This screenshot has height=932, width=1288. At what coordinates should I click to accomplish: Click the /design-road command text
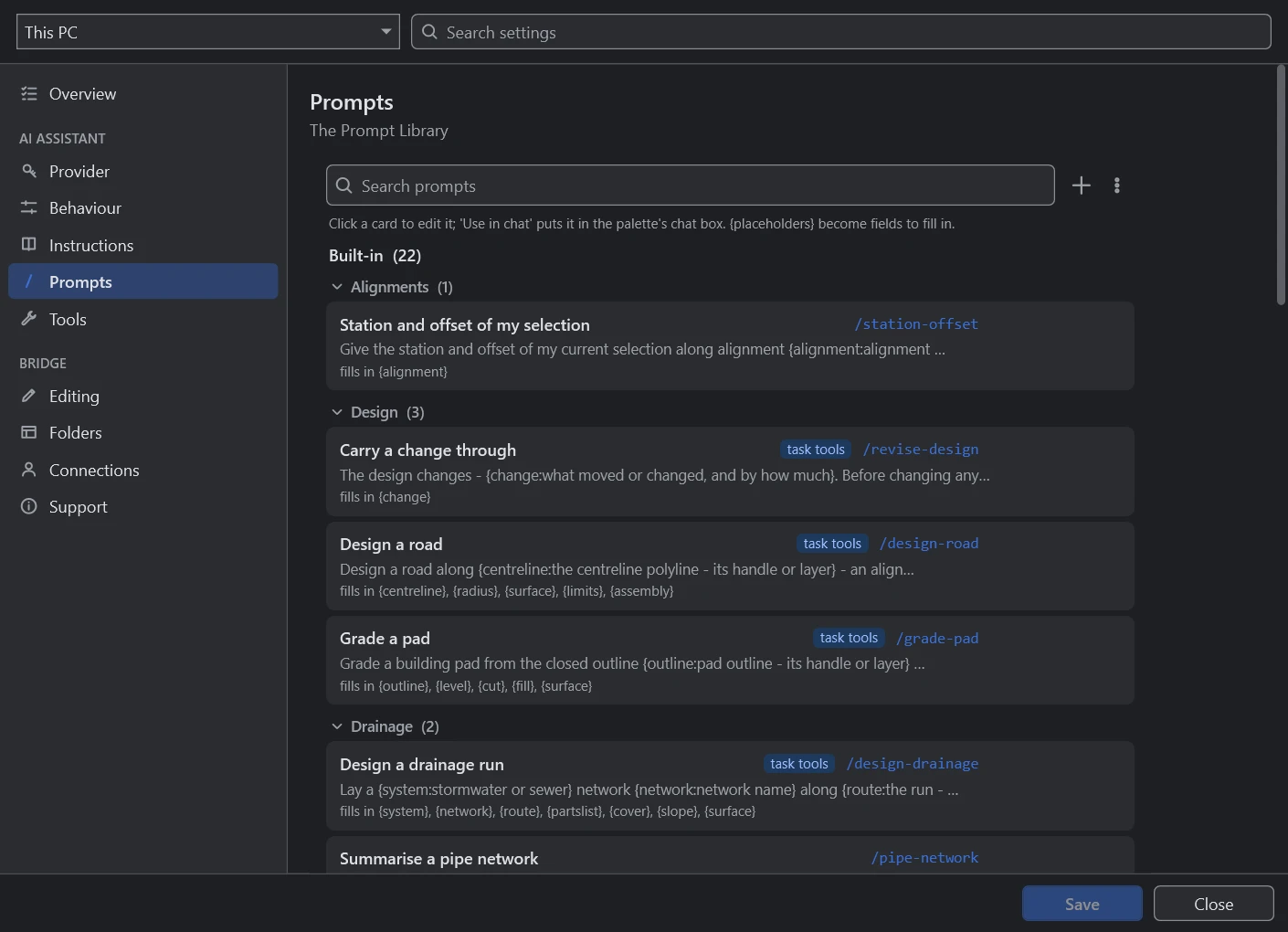coord(929,544)
